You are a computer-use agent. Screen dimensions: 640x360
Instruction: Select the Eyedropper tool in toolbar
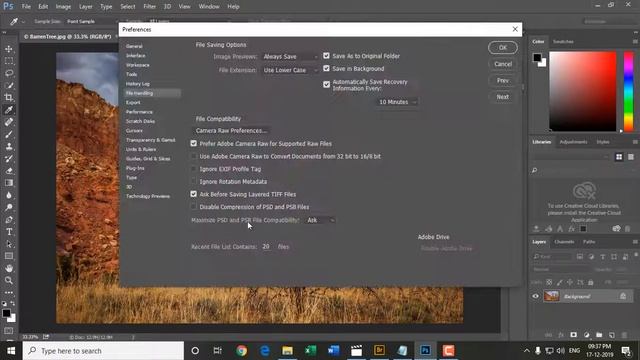9,110
